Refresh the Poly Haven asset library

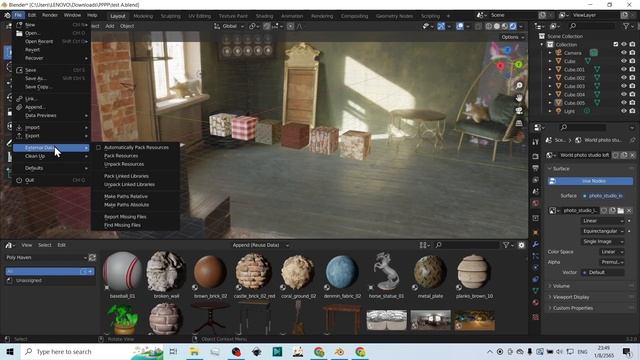pos(92,258)
